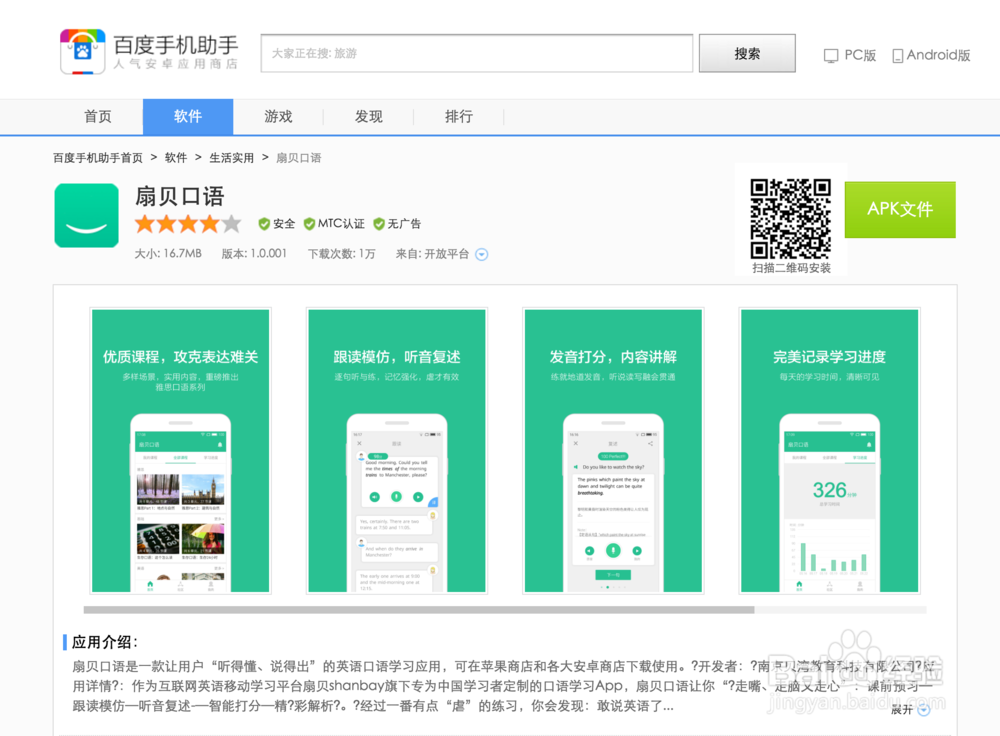Open the 发现 tab

(x=369, y=117)
